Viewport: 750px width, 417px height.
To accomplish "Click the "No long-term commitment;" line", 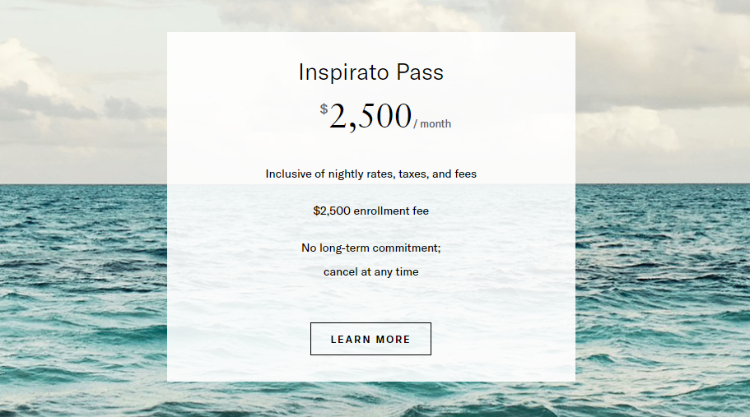I will (x=370, y=247).
